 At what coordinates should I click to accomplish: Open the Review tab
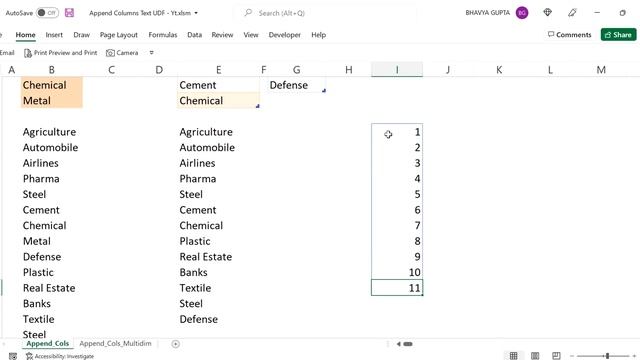[222, 35]
